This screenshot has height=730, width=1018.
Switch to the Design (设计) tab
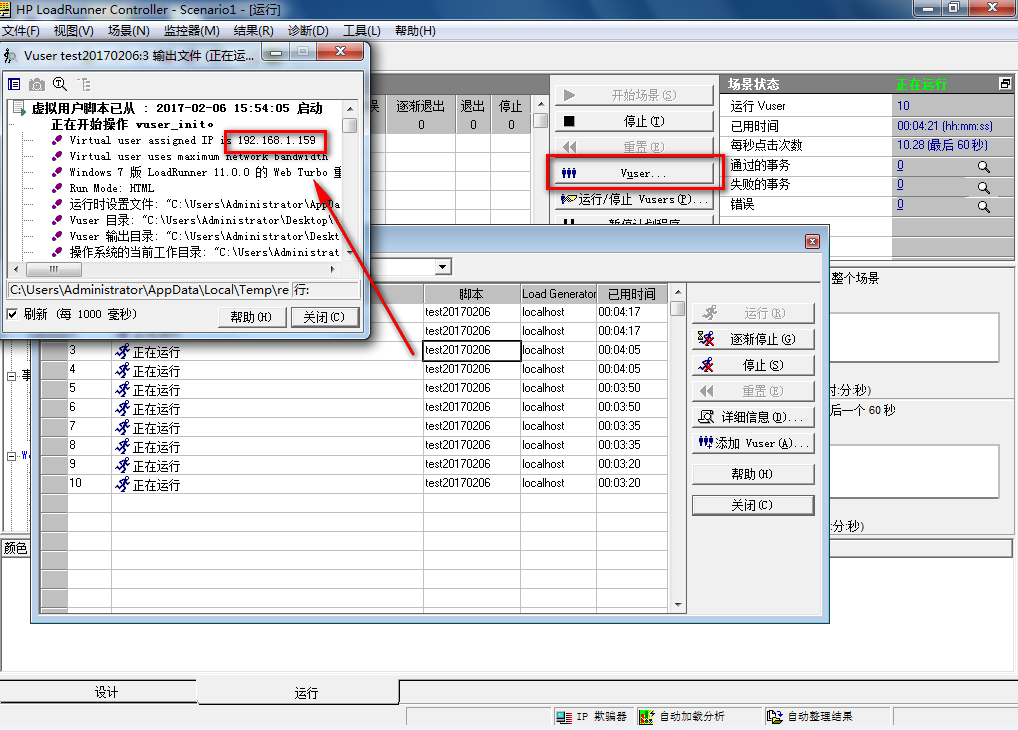tap(99, 692)
